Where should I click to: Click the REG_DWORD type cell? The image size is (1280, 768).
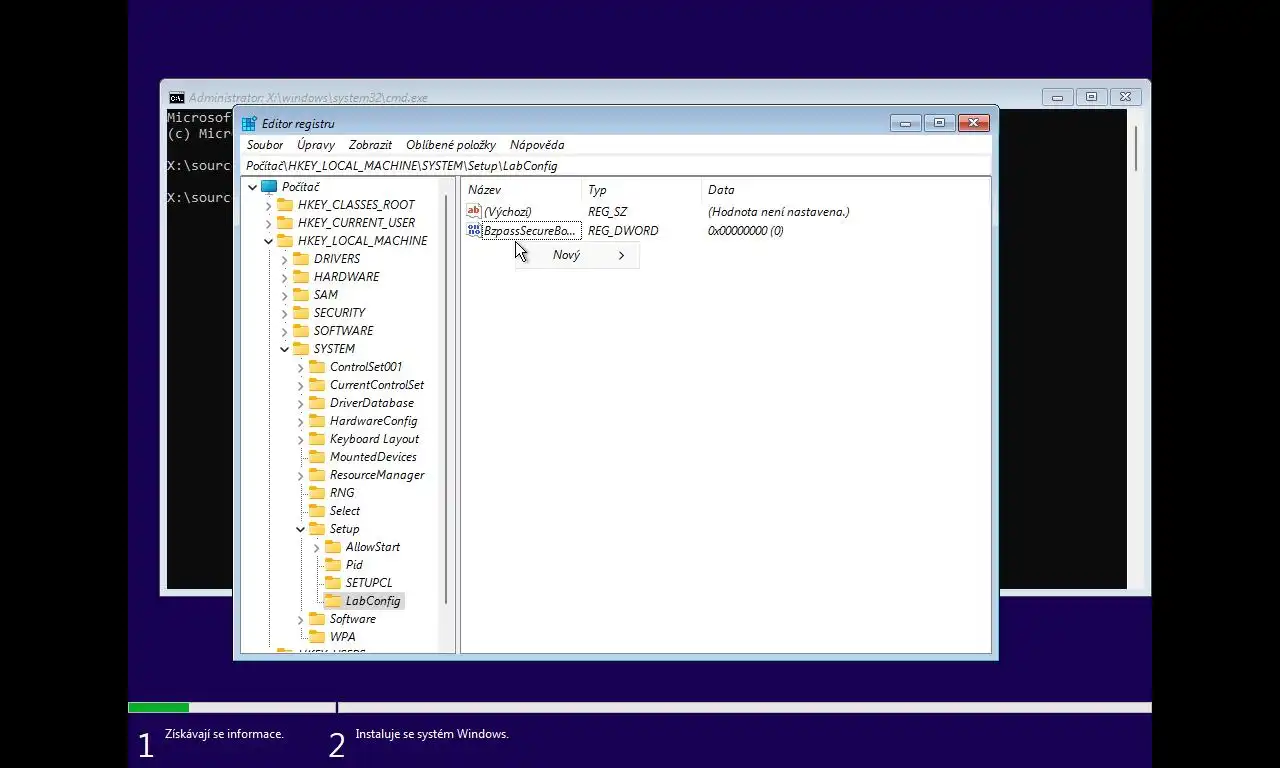[623, 231]
